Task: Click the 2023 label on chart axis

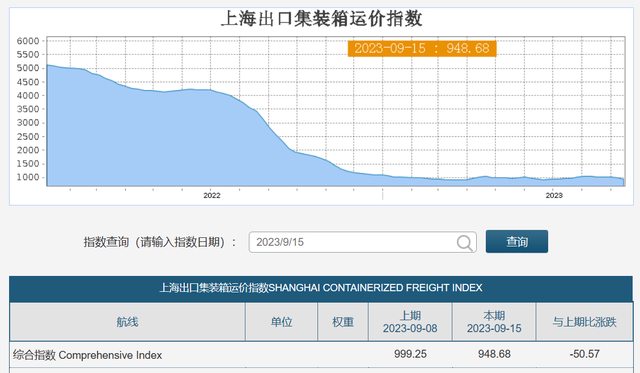Action: click(554, 195)
